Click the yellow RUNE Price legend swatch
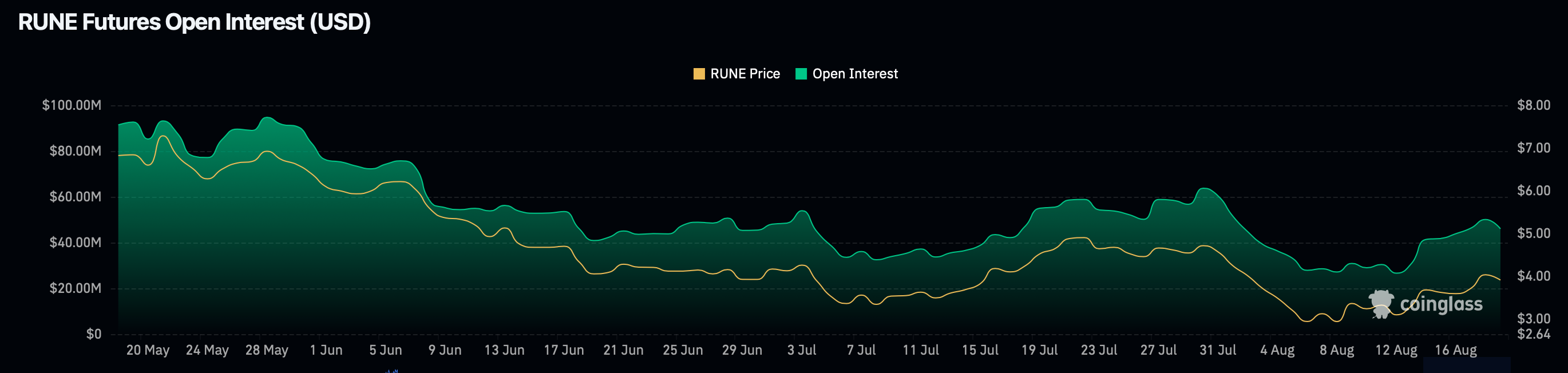Screen dimensions: 1568x373 coord(699,74)
